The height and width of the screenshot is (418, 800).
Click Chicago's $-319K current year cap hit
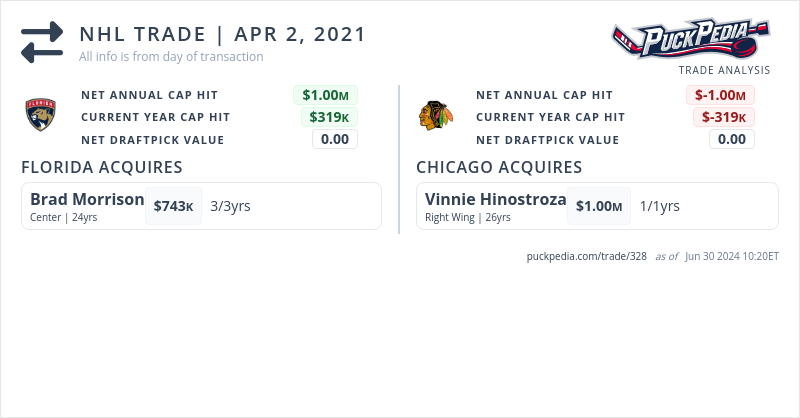click(x=724, y=117)
